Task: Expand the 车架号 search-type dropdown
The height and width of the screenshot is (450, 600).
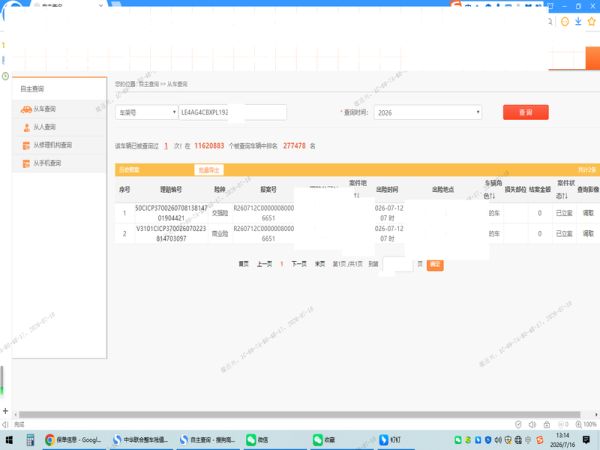Action: (147, 112)
